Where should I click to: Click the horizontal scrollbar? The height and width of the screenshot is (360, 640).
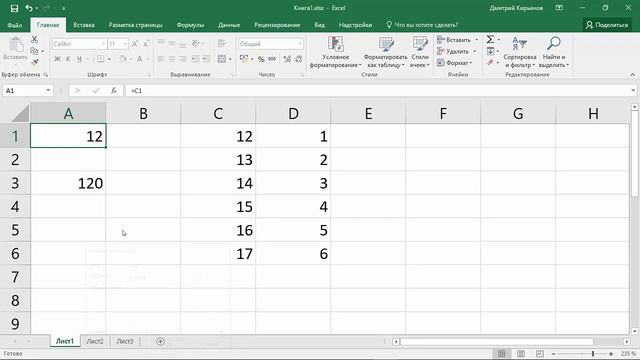coord(497,342)
